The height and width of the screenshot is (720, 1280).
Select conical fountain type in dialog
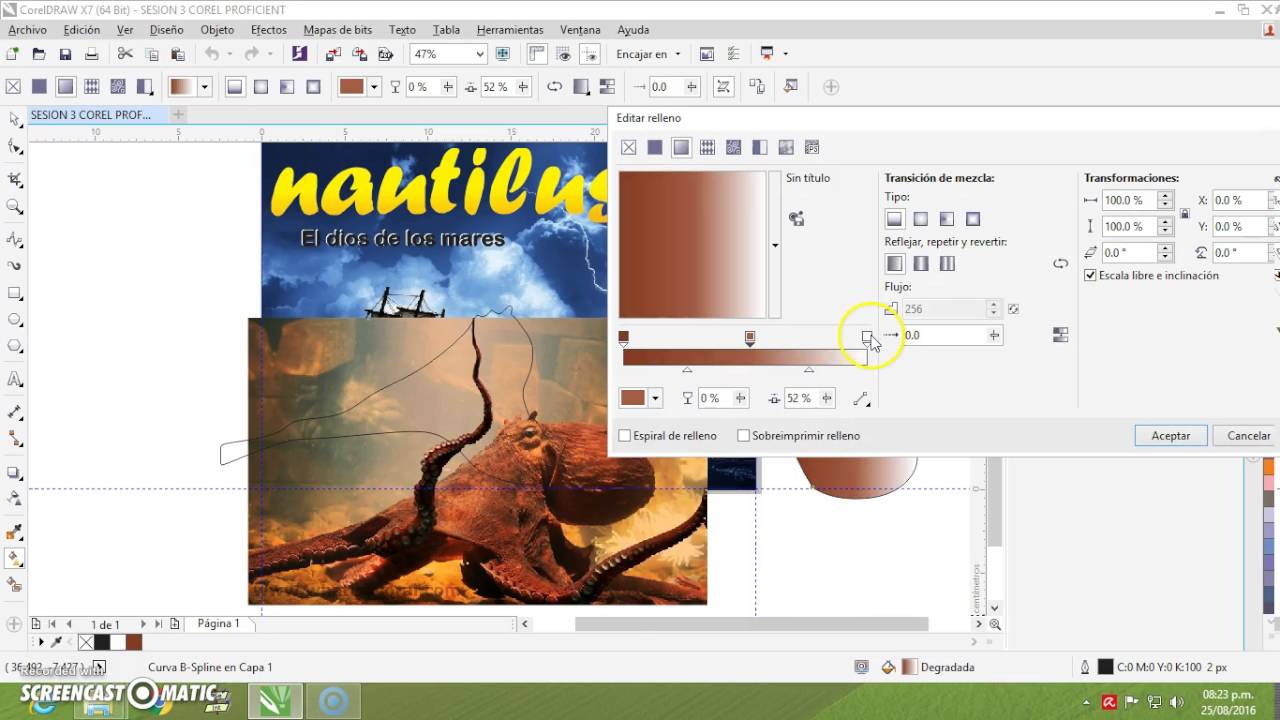947,219
